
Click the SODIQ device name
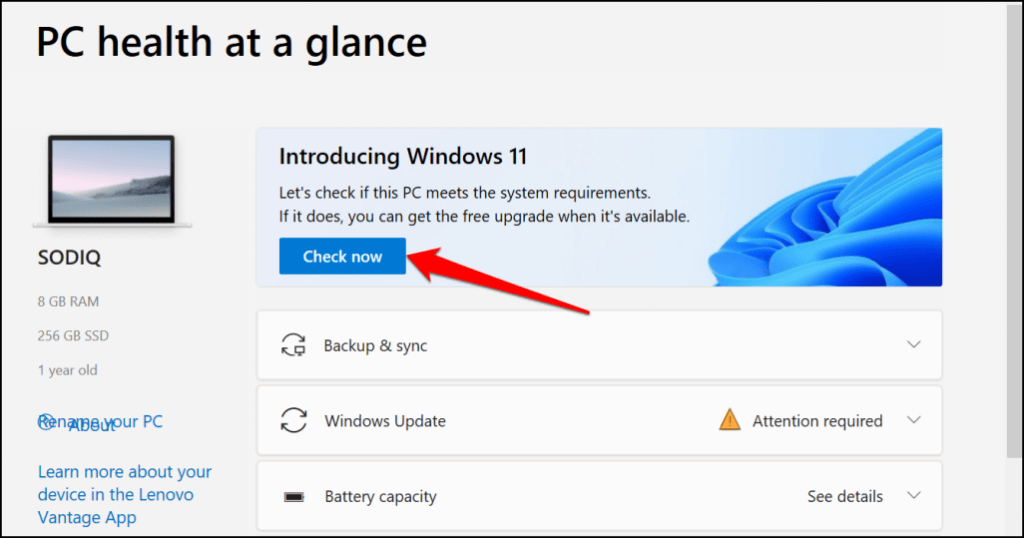[69, 258]
